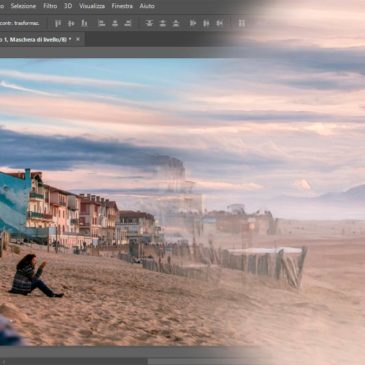Click the align right edges icon
This screenshot has width=365, height=365.
pyautogui.click(x=128, y=23)
